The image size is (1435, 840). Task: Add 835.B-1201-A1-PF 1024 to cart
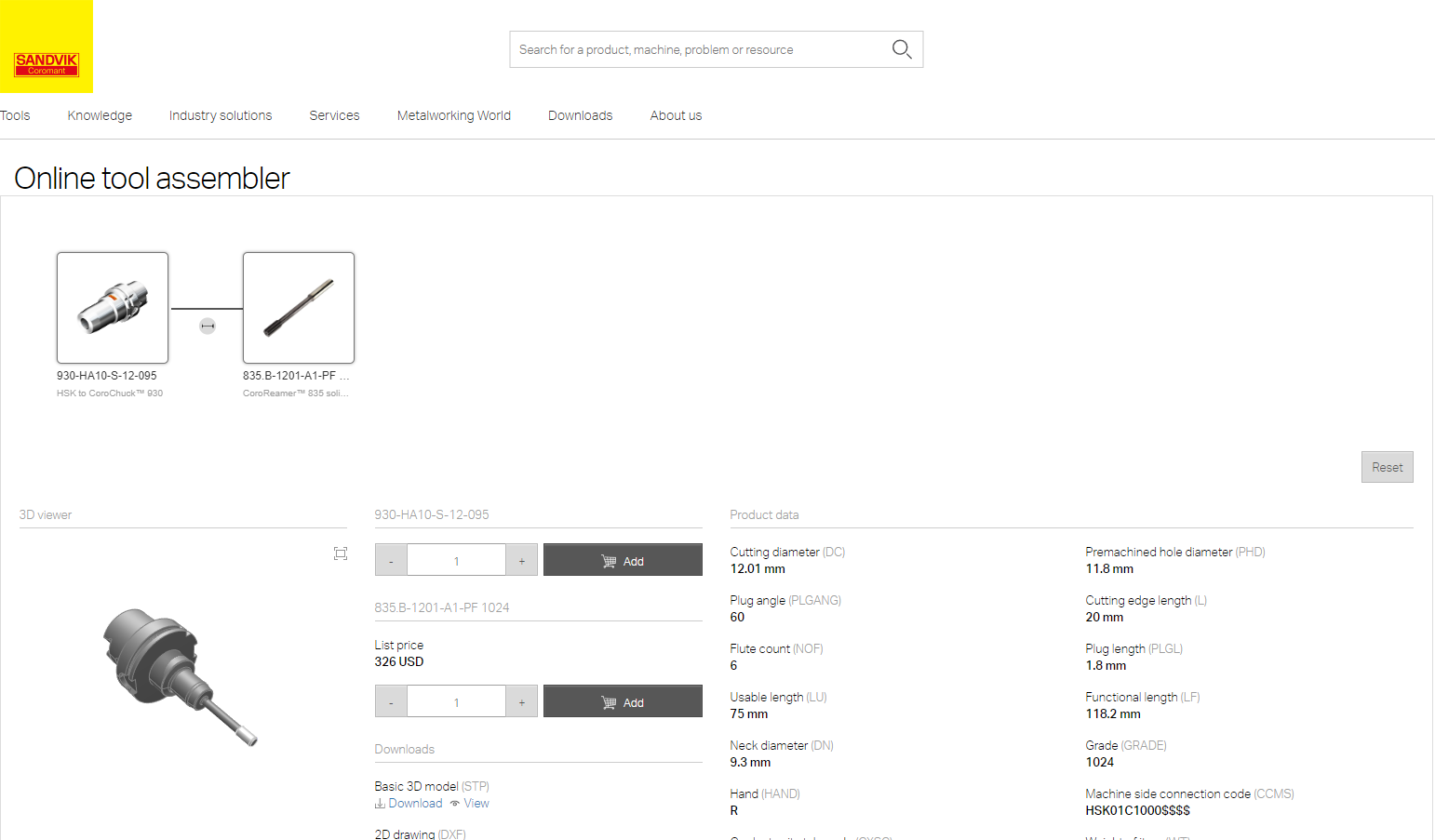point(623,702)
